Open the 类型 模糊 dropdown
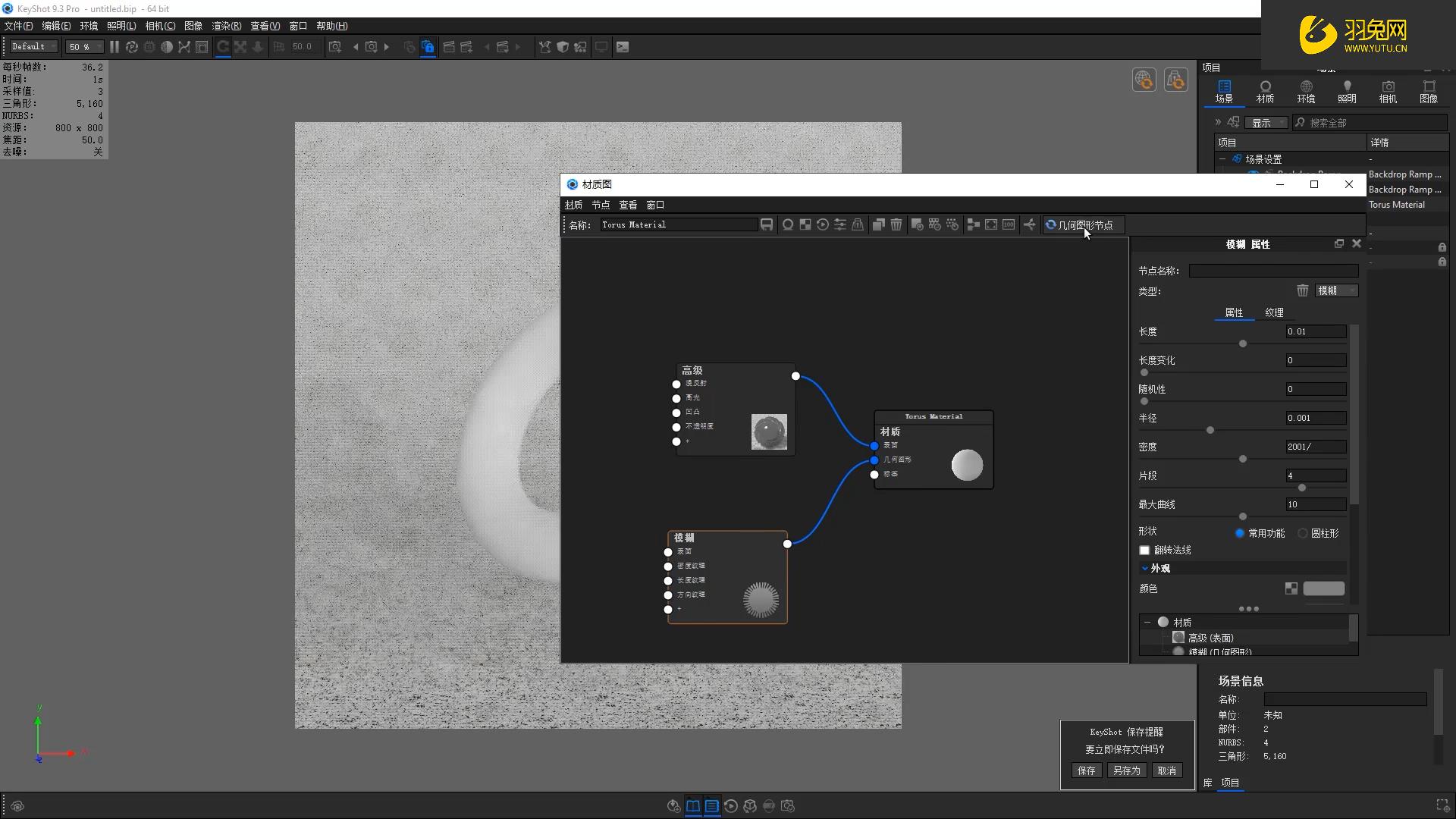1456x819 pixels. pos(1336,290)
